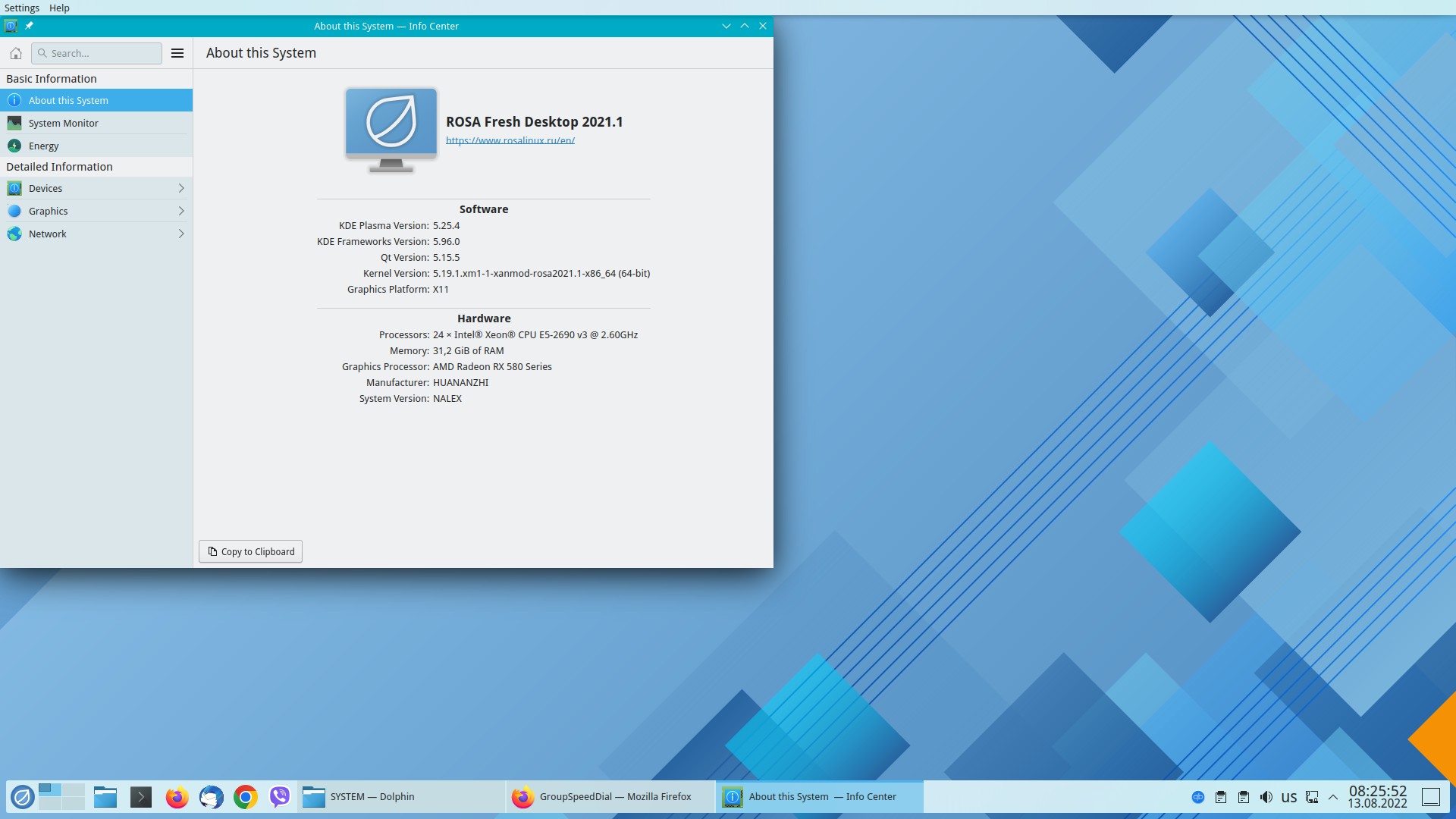Open the terminal launcher in the taskbar
The width and height of the screenshot is (1456, 819).
pyautogui.click(x=141, y=797)
